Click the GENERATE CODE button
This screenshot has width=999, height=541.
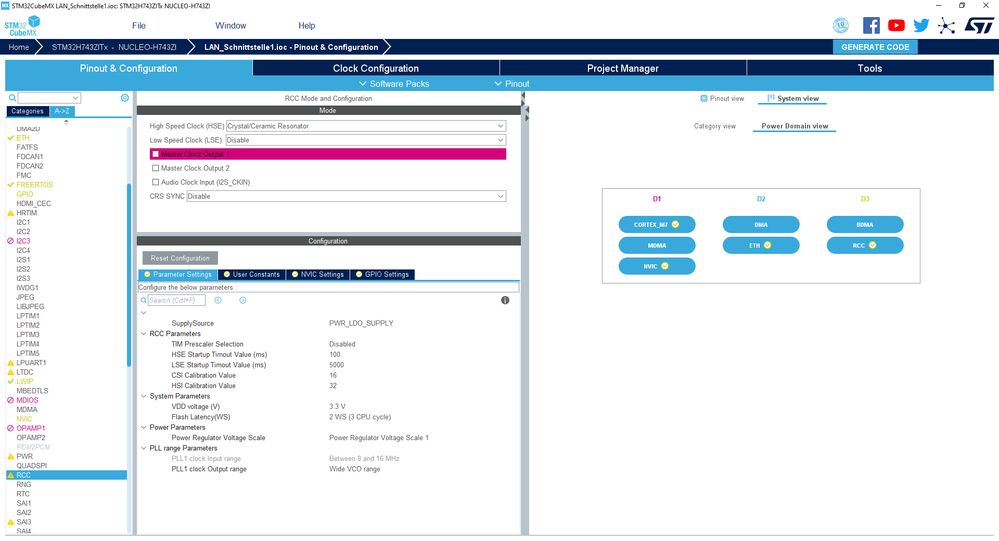click(875, 47)
